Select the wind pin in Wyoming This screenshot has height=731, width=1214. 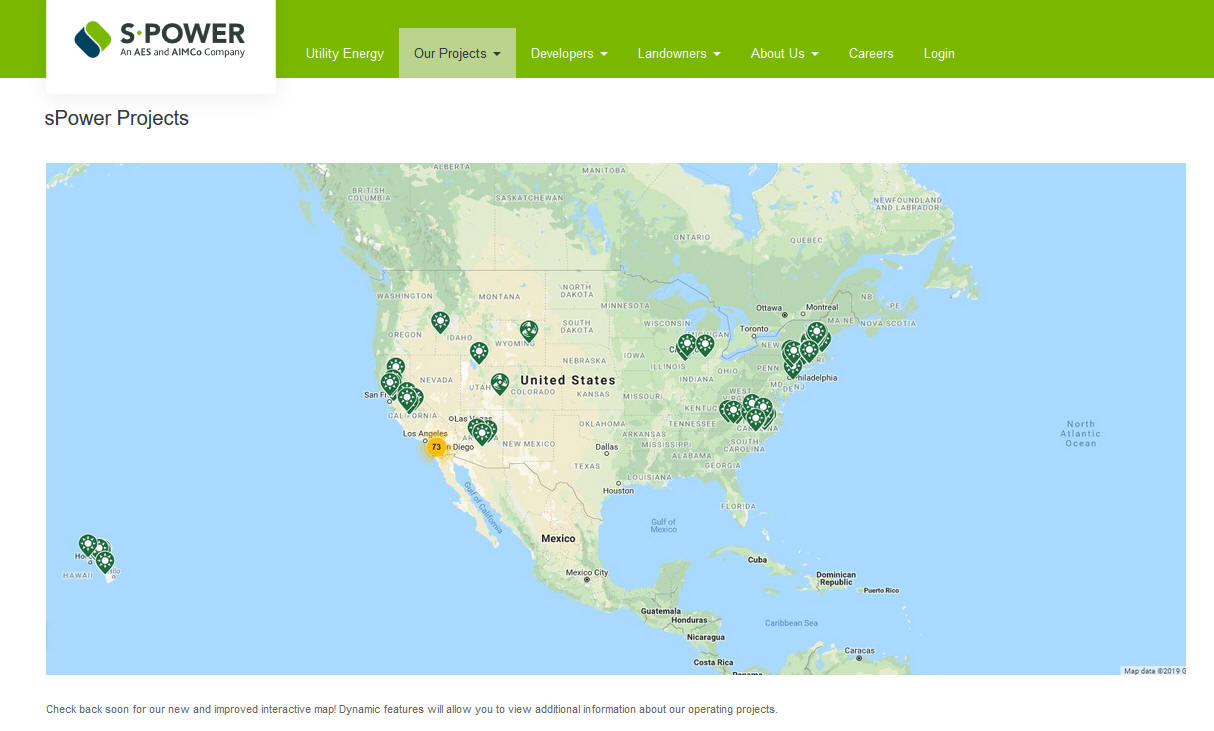click(529, 330)
